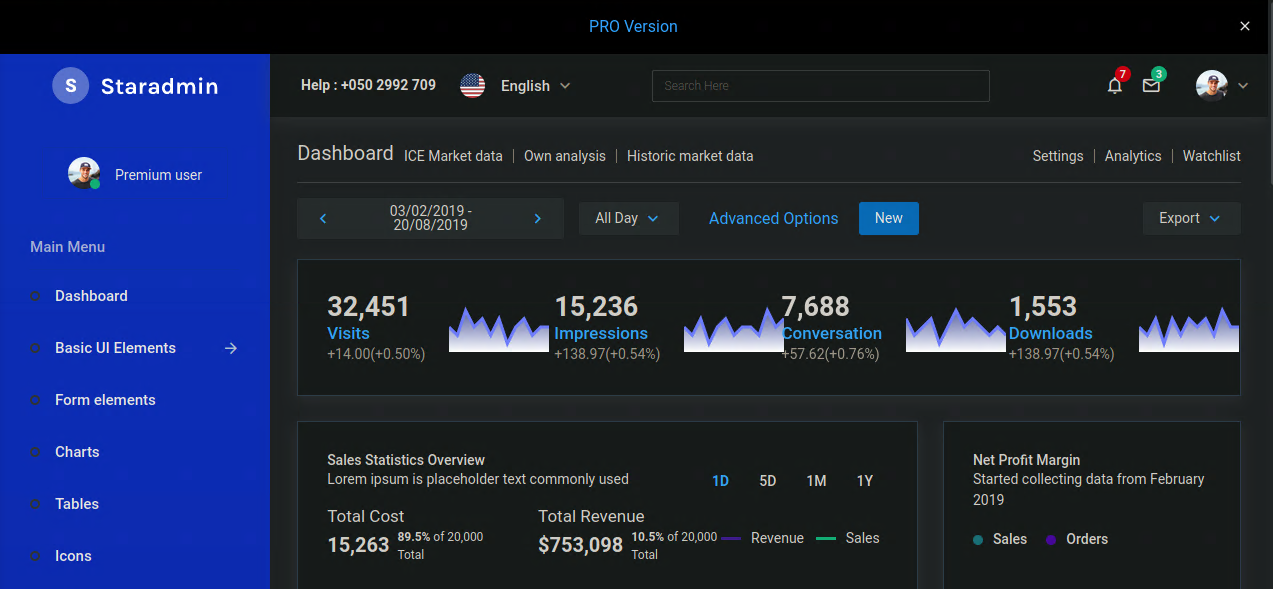The width and height of the screenshot is (1273, 589).
Task: Open the Export dropdown menu
Action: tap(1190, 218)
